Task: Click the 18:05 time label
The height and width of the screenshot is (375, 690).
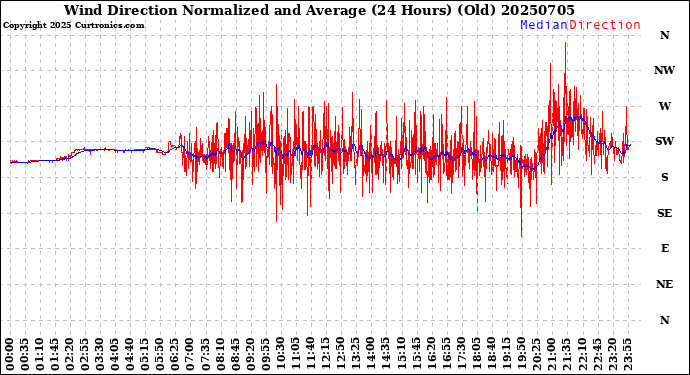Action: 476,354
